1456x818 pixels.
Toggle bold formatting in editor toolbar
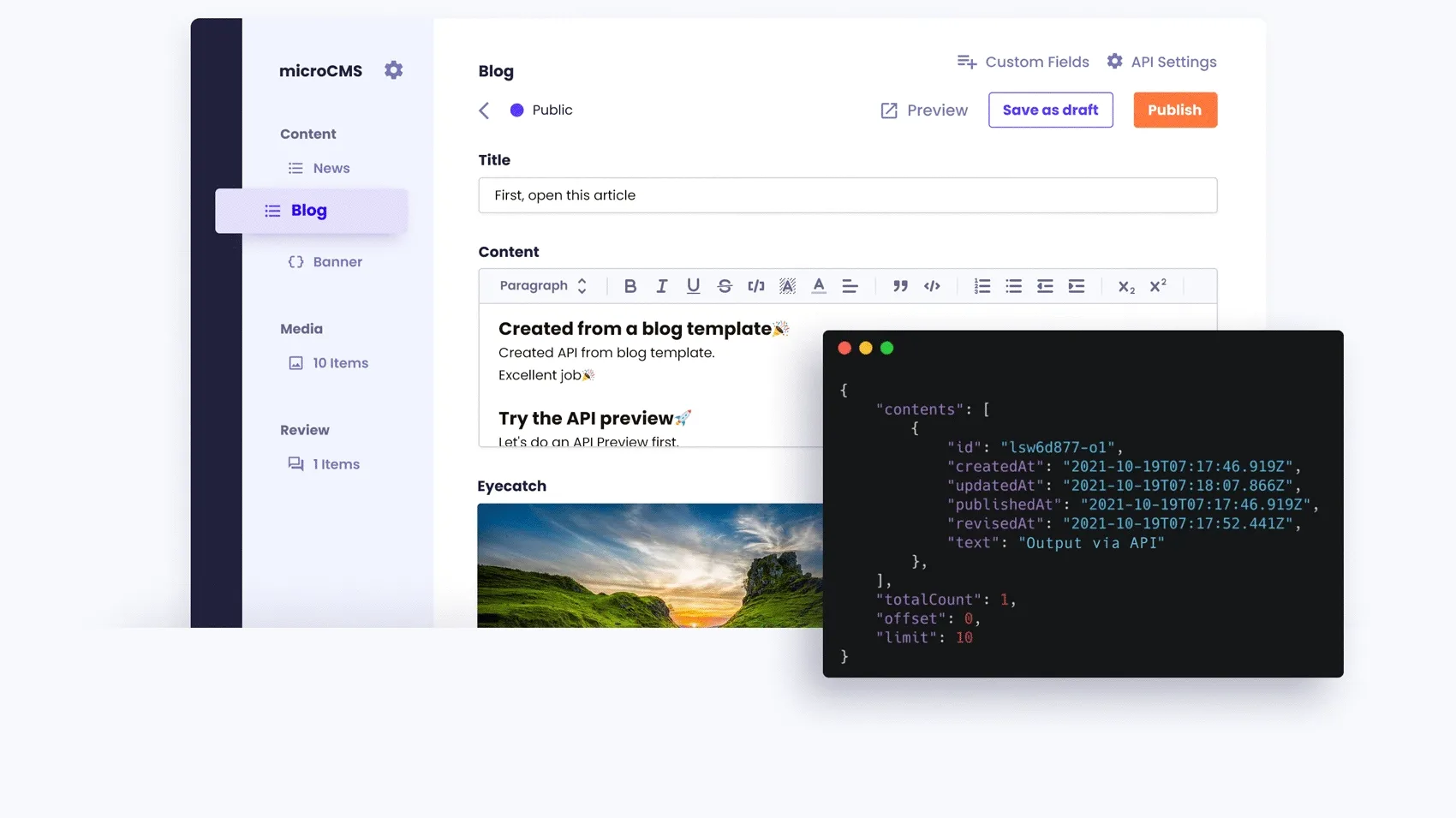[x=630, y=286]
